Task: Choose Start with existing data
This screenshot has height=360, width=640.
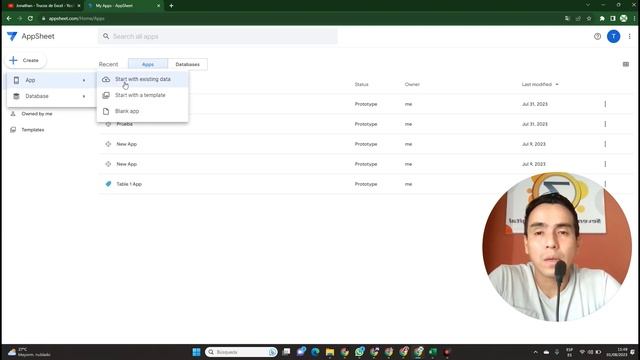Action: (x=142, y=79)
